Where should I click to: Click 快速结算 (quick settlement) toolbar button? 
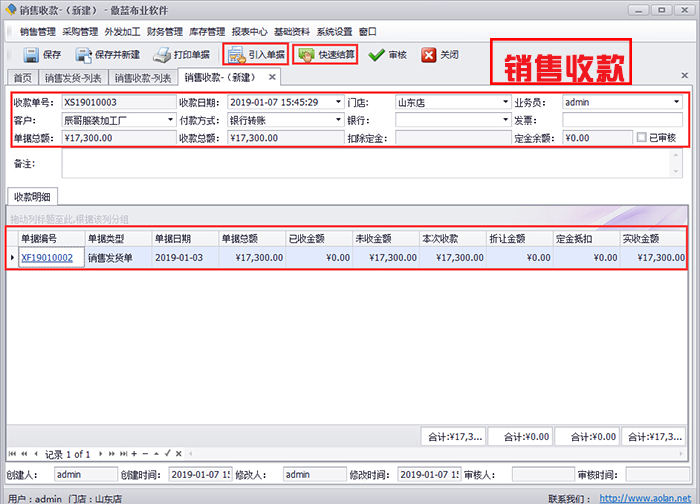pyautogui.click(x=325, y=55)
